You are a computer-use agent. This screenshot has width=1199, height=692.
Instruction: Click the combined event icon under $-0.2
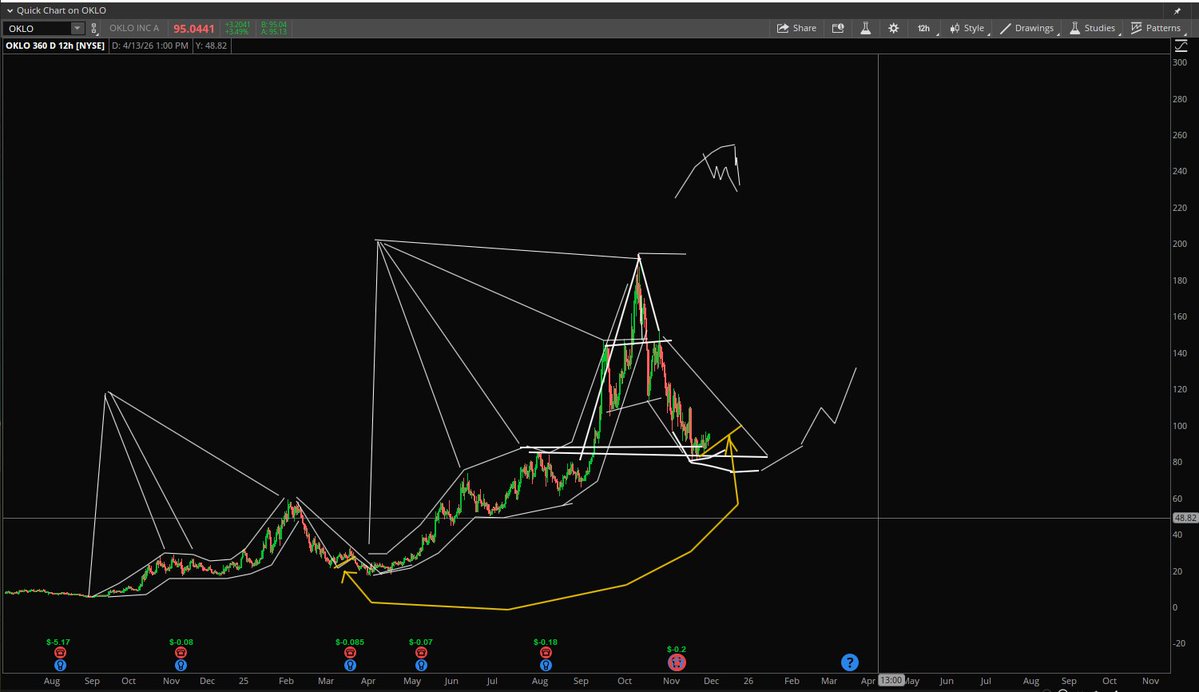coord(677,663)
